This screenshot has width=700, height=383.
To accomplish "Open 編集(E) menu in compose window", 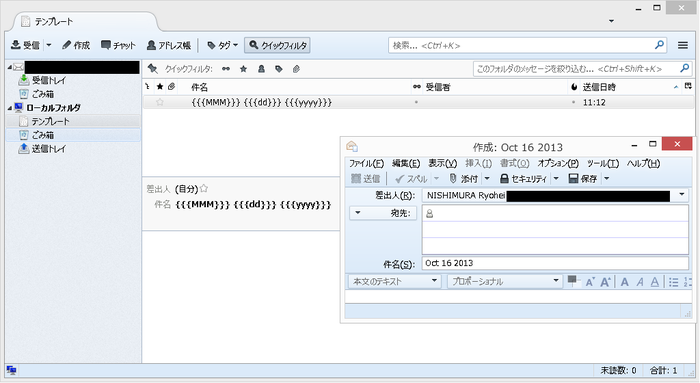I will pos(406,163).
